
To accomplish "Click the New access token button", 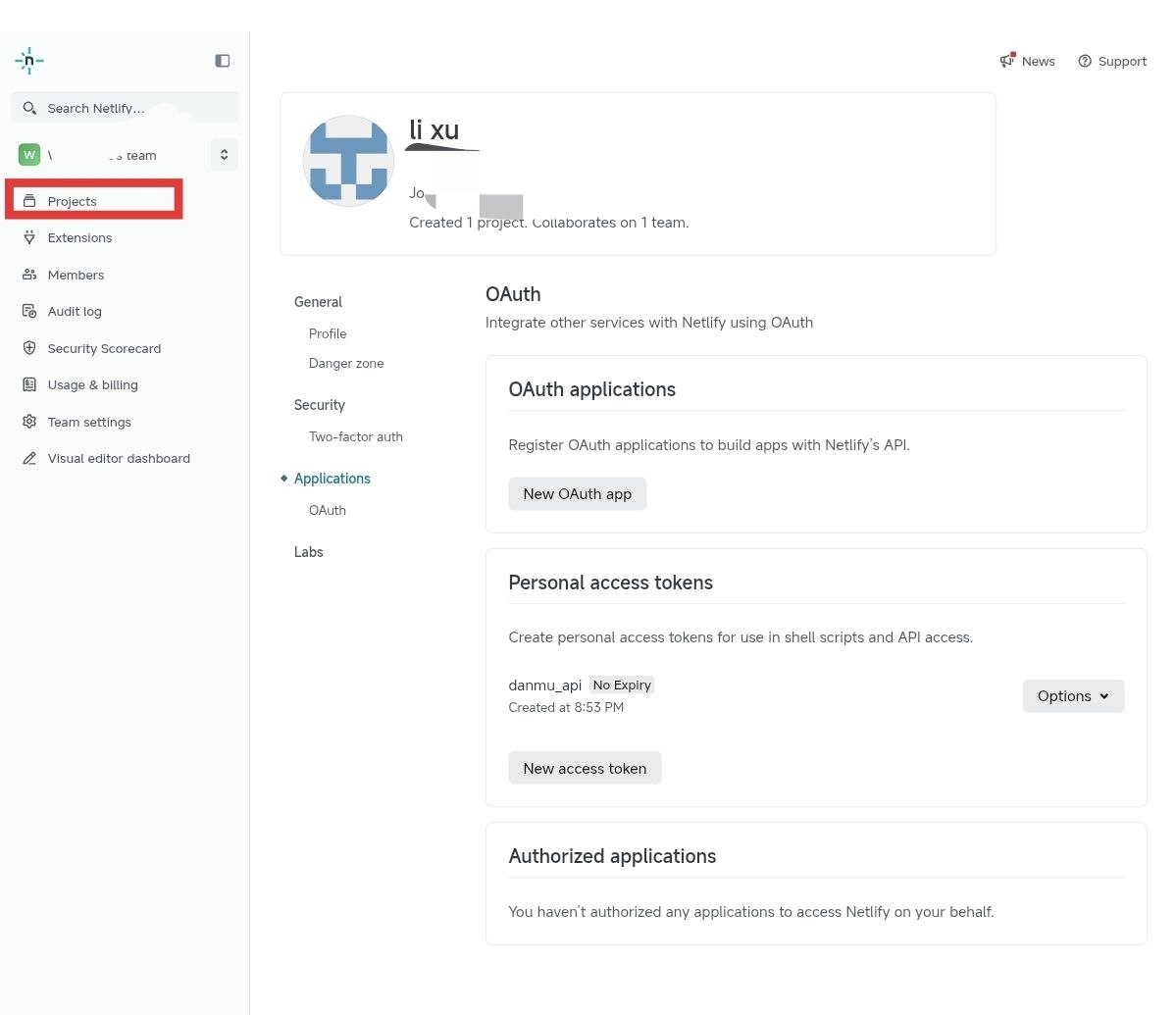I will tap(585, 768).
